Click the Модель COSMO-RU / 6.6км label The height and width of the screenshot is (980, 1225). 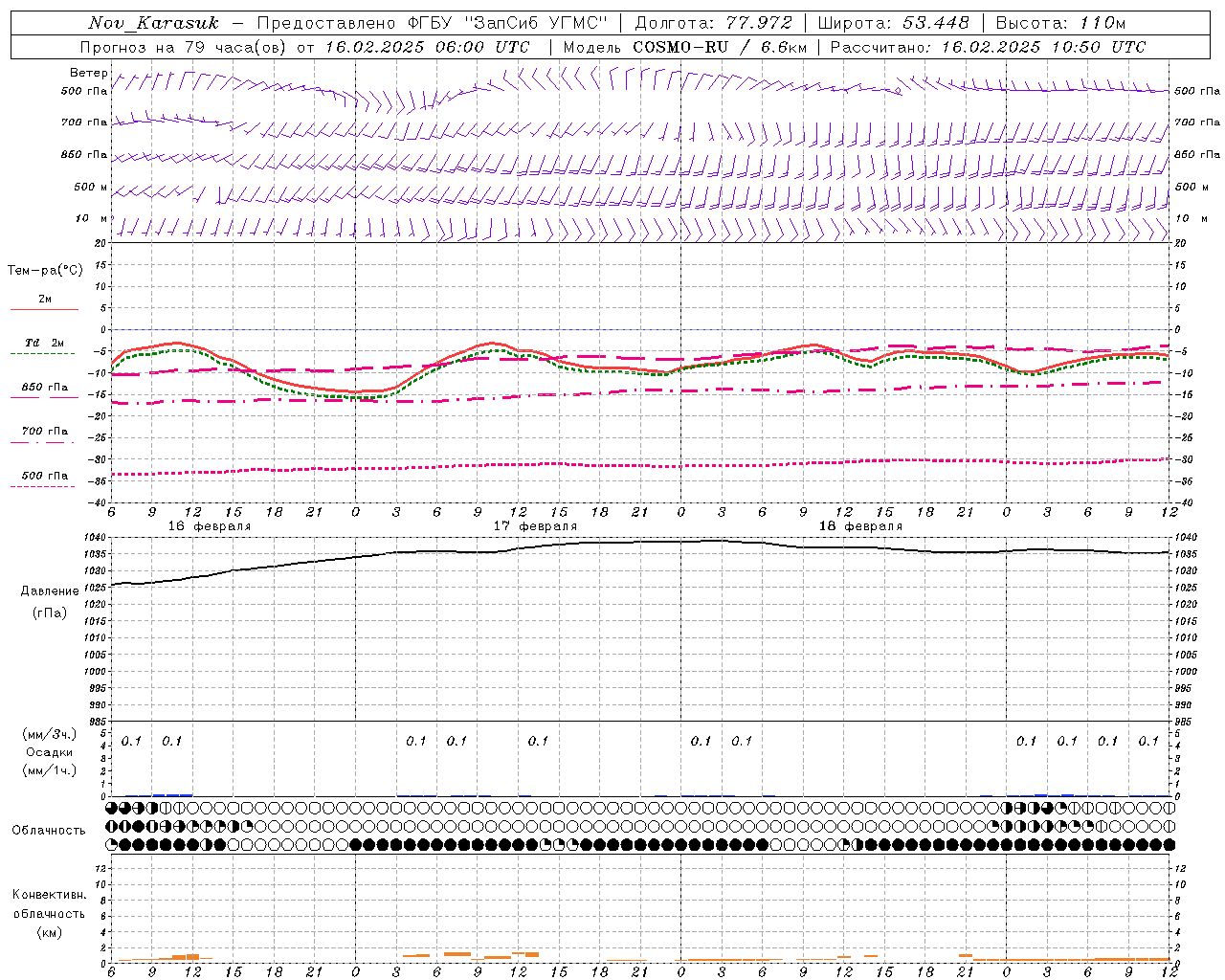(x=684, y=47)
